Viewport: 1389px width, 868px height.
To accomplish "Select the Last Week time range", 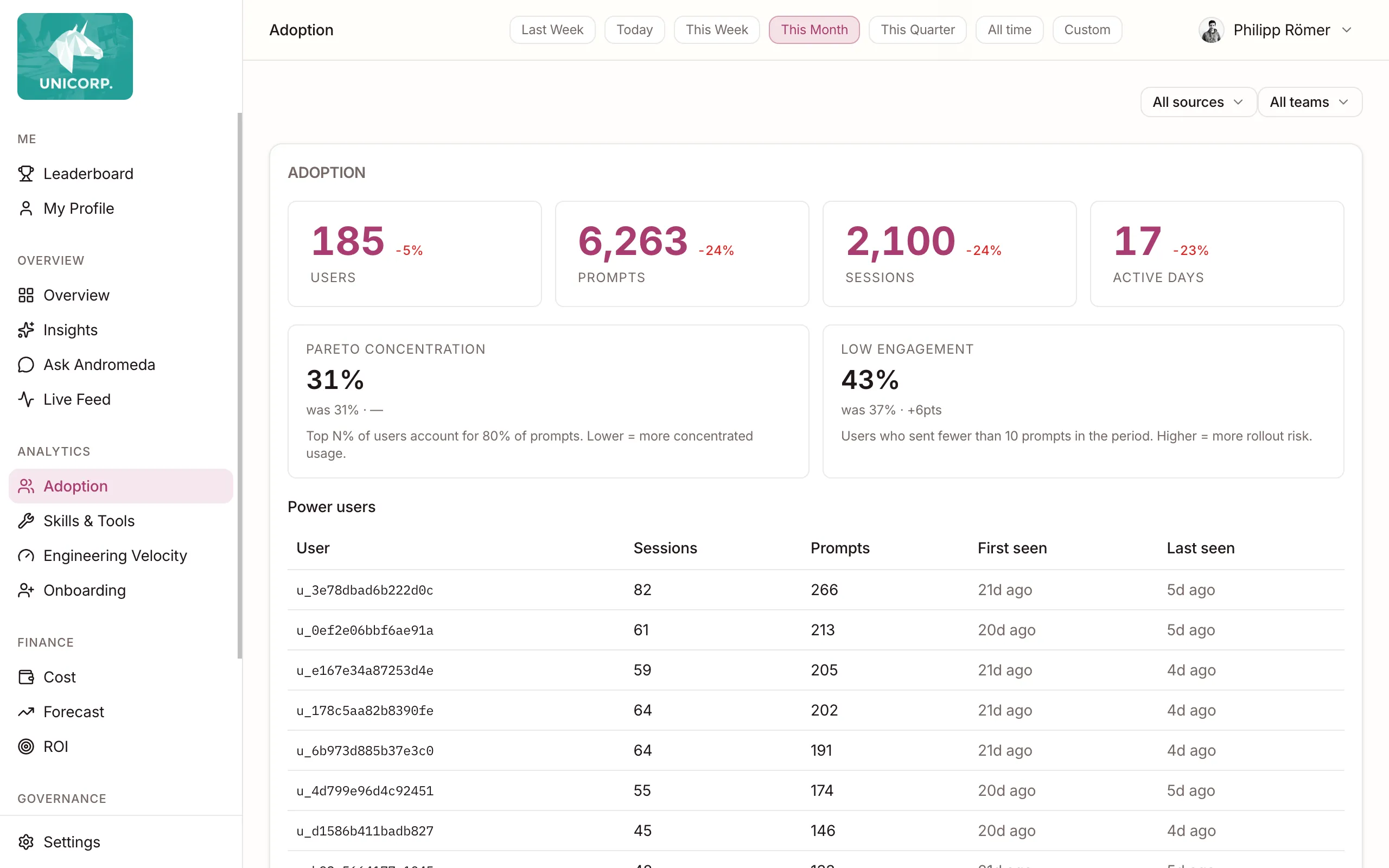I will pos(552,30).
